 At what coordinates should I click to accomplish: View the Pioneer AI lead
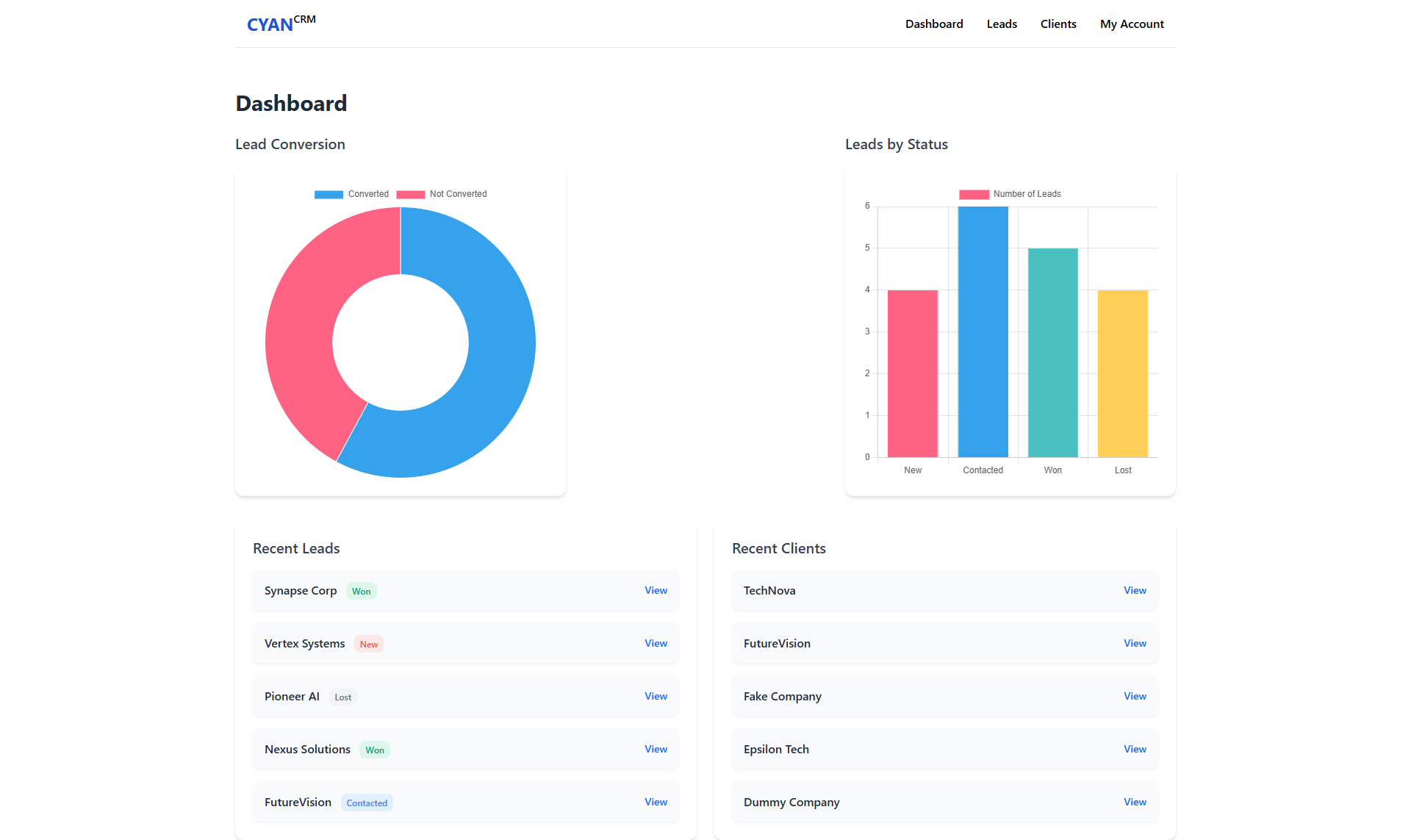coord(656,696)
